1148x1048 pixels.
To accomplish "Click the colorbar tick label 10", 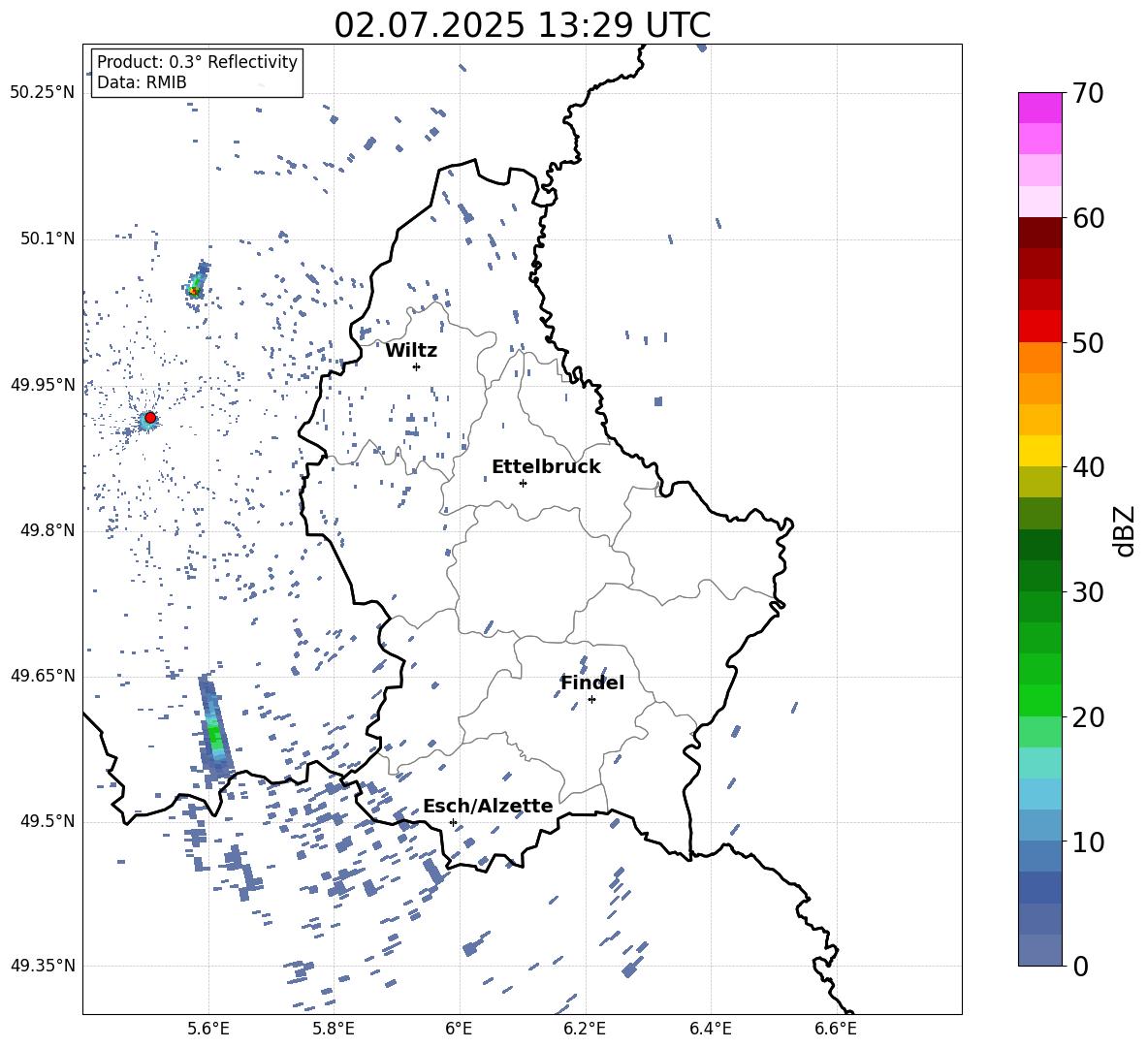I will pos(1089,842).
